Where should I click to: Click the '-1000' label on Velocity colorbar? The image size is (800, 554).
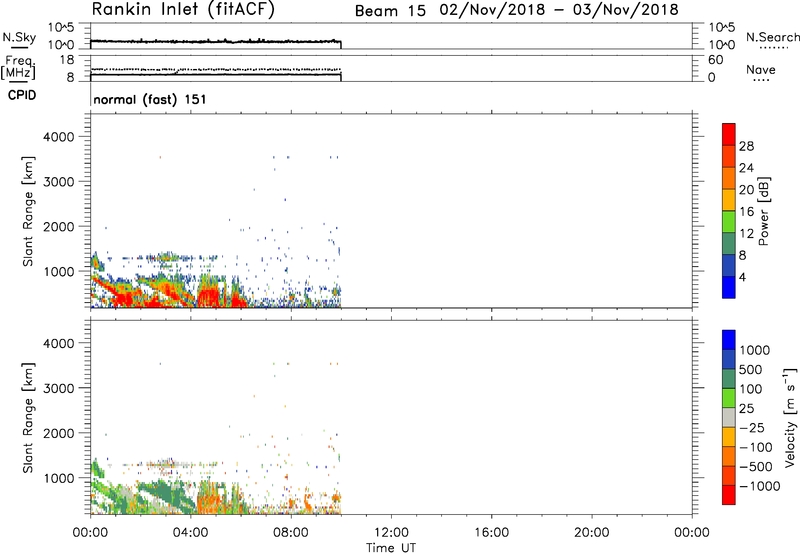pos(759,486)
